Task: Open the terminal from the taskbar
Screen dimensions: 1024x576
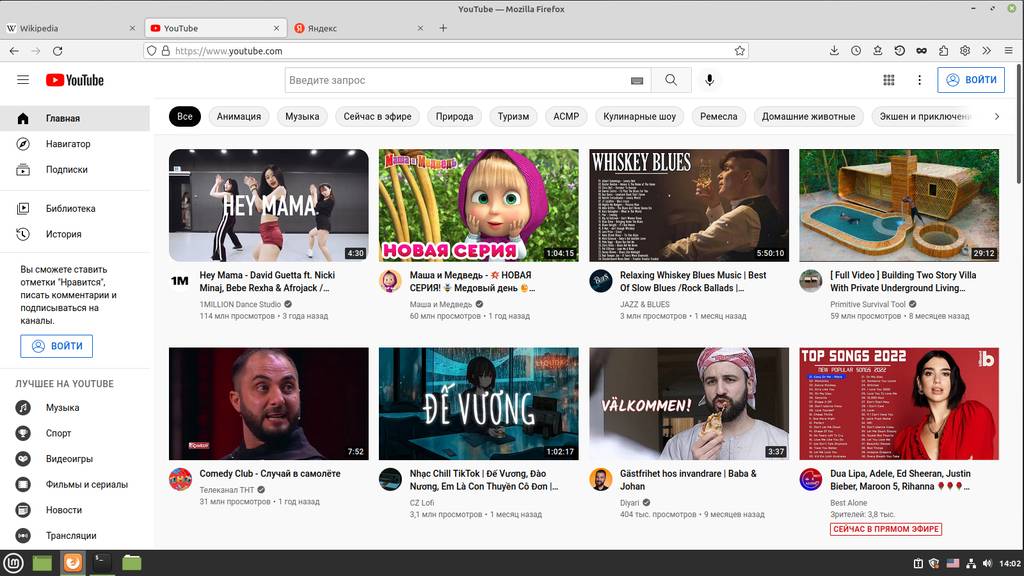Action: point(101,563)
